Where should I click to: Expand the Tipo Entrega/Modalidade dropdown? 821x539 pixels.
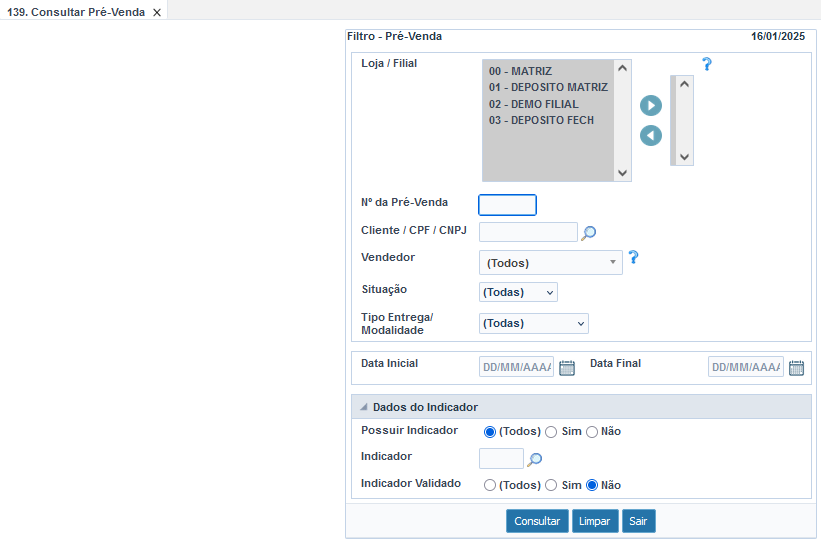tap(534, 324)
